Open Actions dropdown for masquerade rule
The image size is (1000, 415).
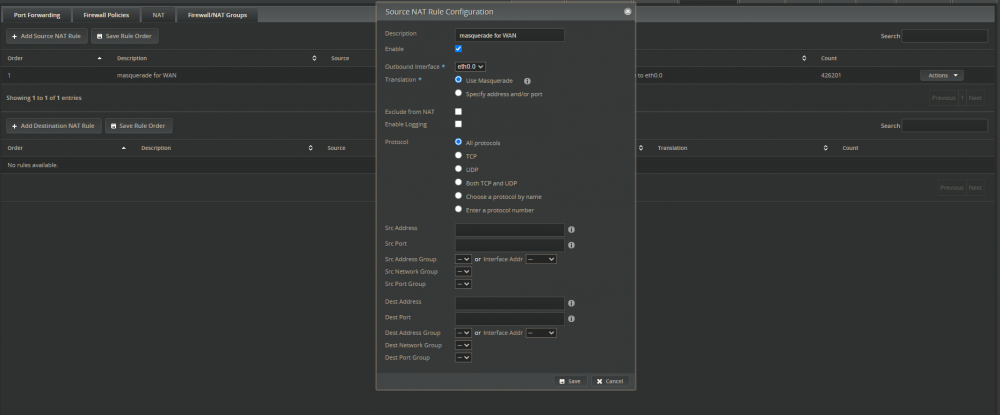coord(941,75)
